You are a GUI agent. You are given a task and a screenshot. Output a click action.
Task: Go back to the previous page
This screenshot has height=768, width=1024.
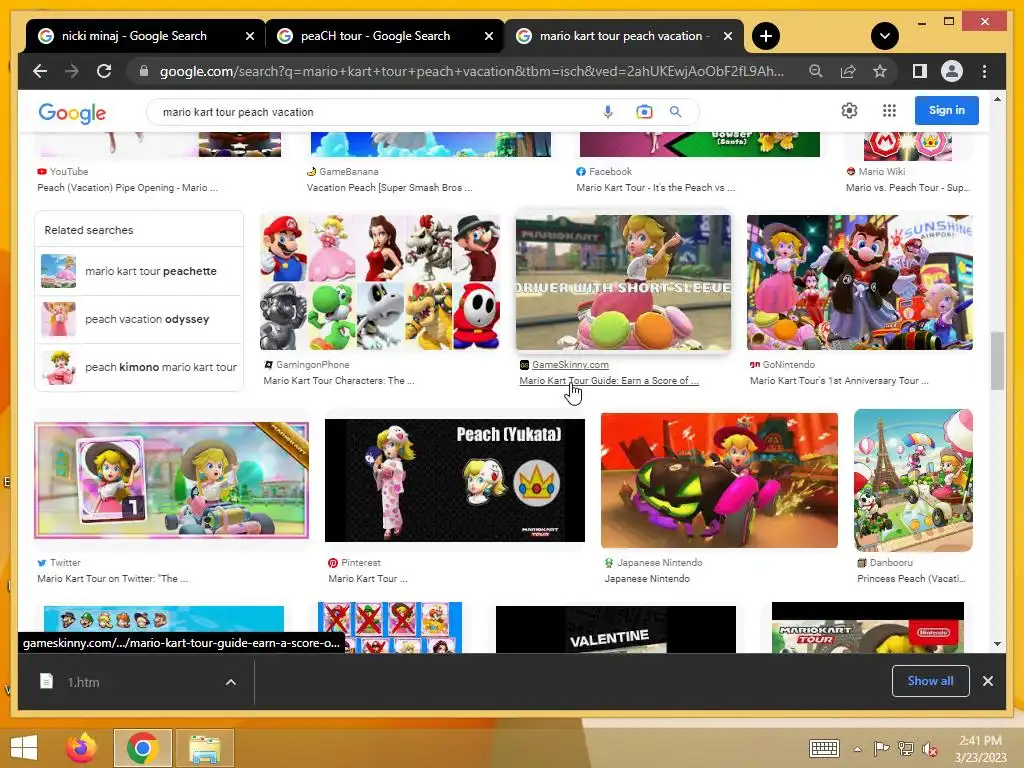(40, 71)
